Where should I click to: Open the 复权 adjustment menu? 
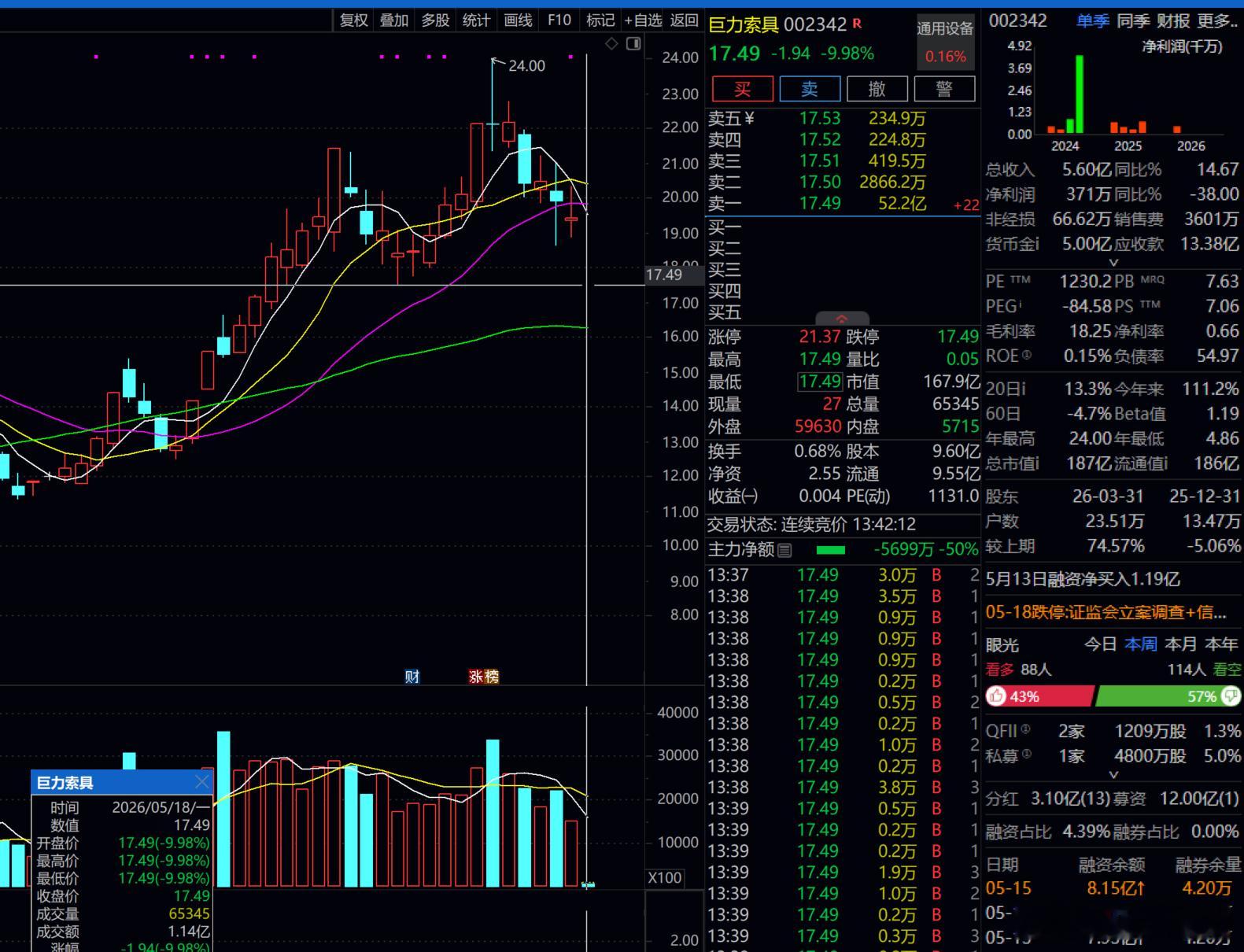coord(354,20)
